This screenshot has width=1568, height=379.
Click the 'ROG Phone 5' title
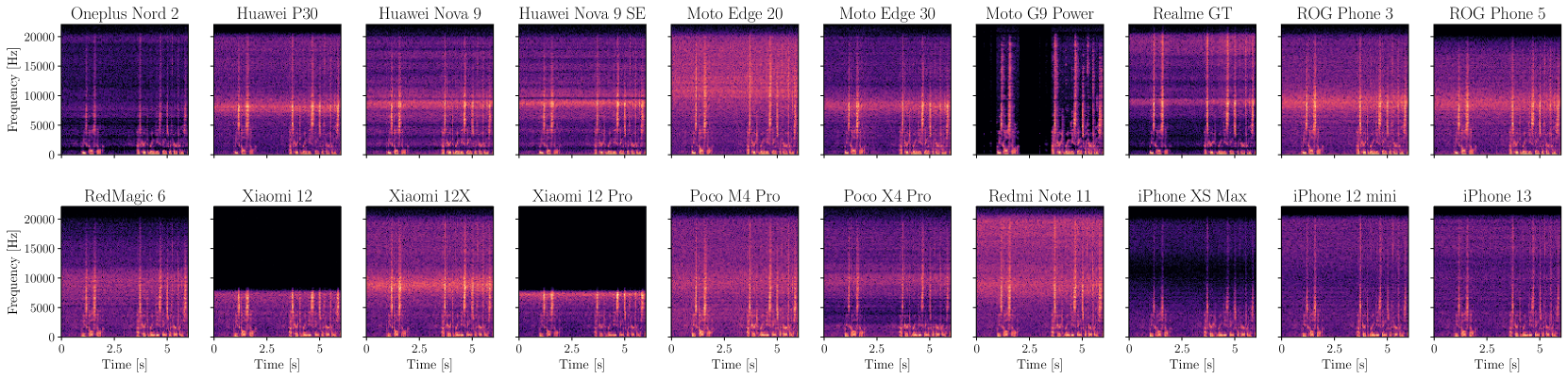[1497, 14]
